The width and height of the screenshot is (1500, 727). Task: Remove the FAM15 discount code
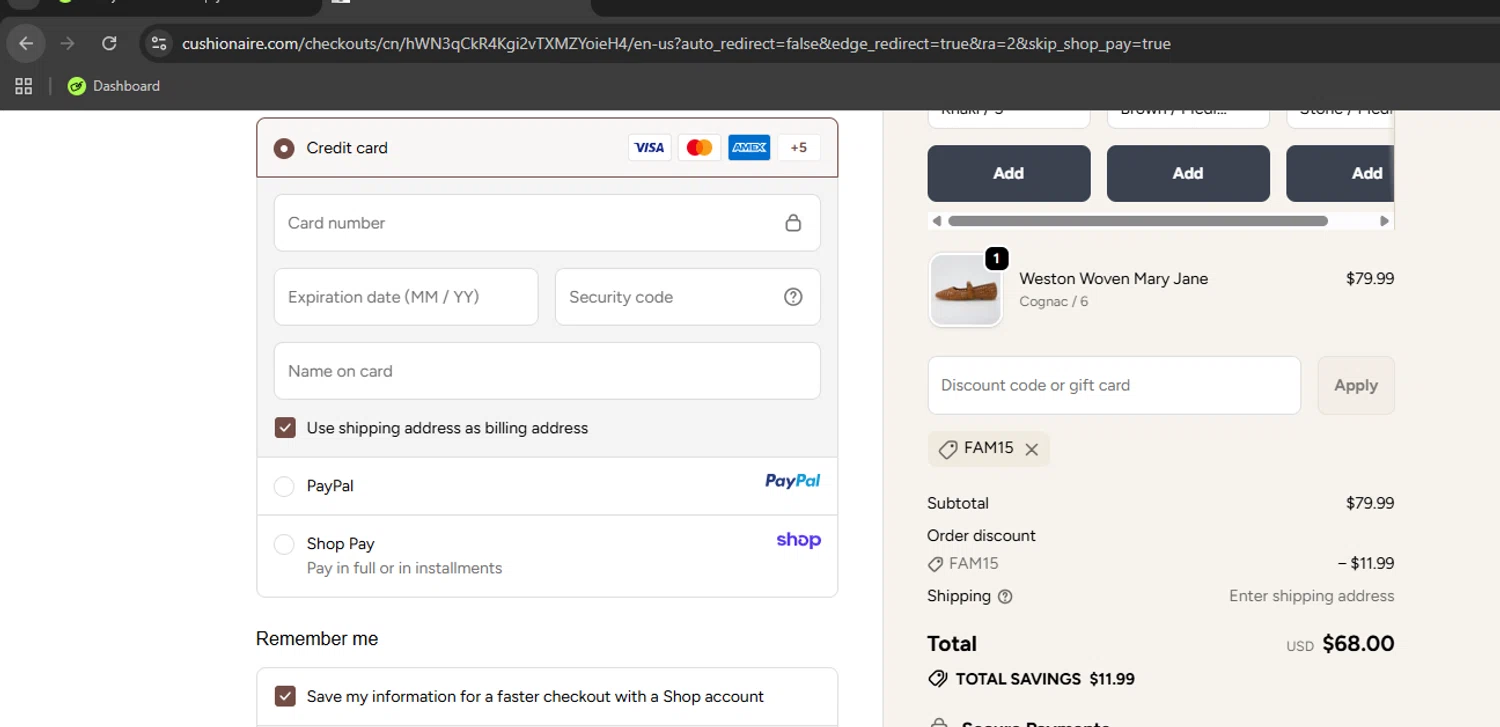point(1032,449)
